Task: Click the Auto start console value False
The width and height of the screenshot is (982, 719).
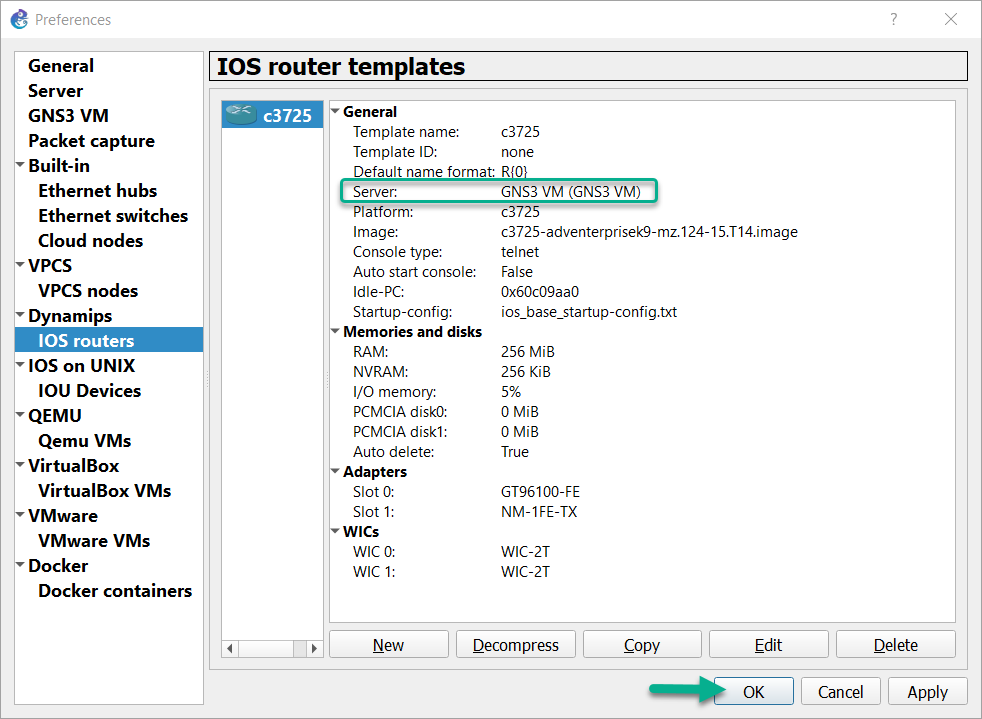Action: pos(516,272)
